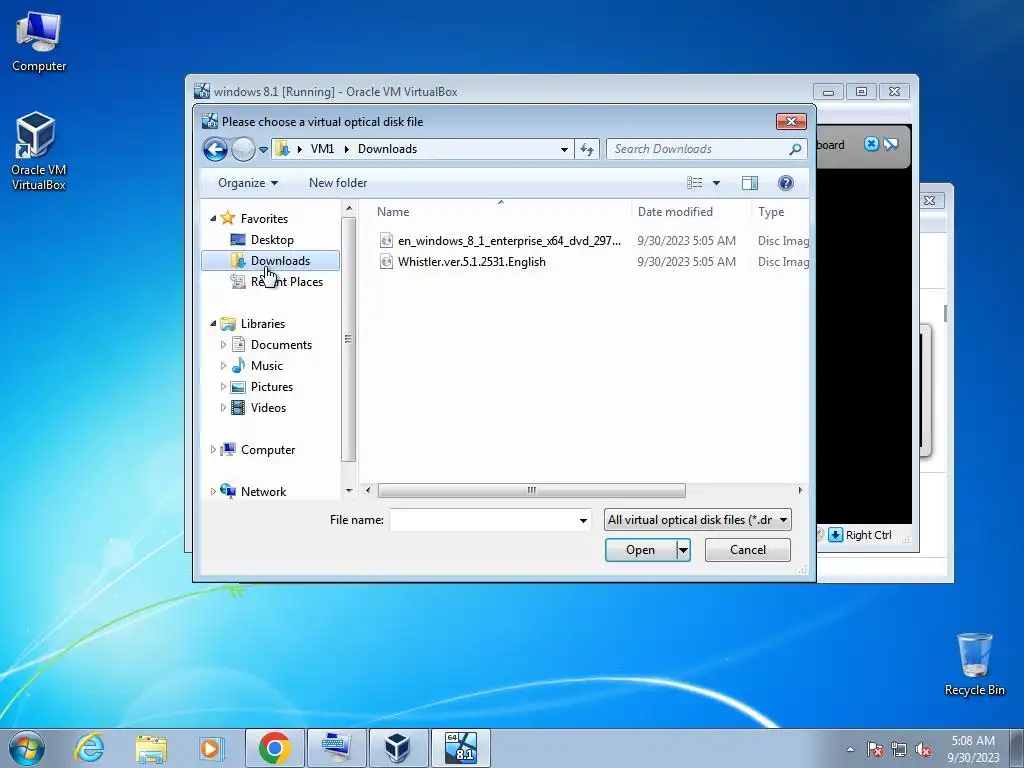Click the search magnifier icon

click(x=795, y=149)
